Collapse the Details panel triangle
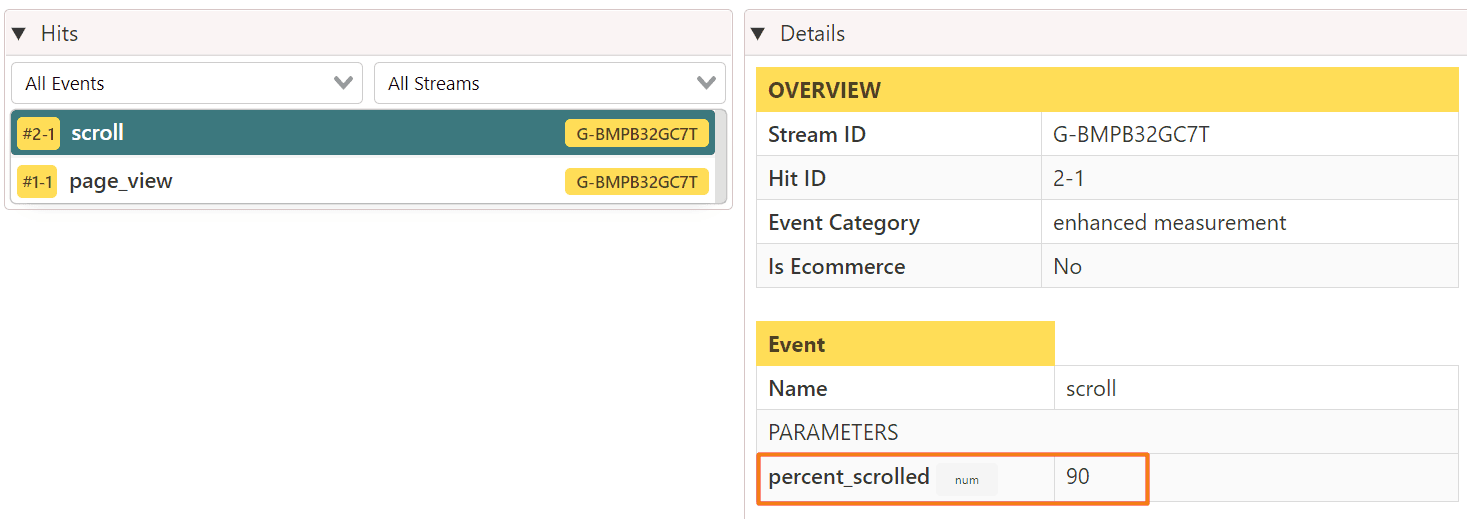Screen dimensions: 1467x519 coord(759,34)
